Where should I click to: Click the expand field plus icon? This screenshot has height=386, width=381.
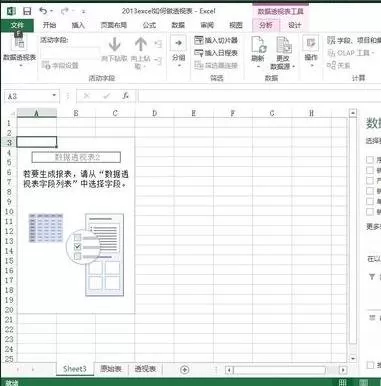[x=158, y=44]
